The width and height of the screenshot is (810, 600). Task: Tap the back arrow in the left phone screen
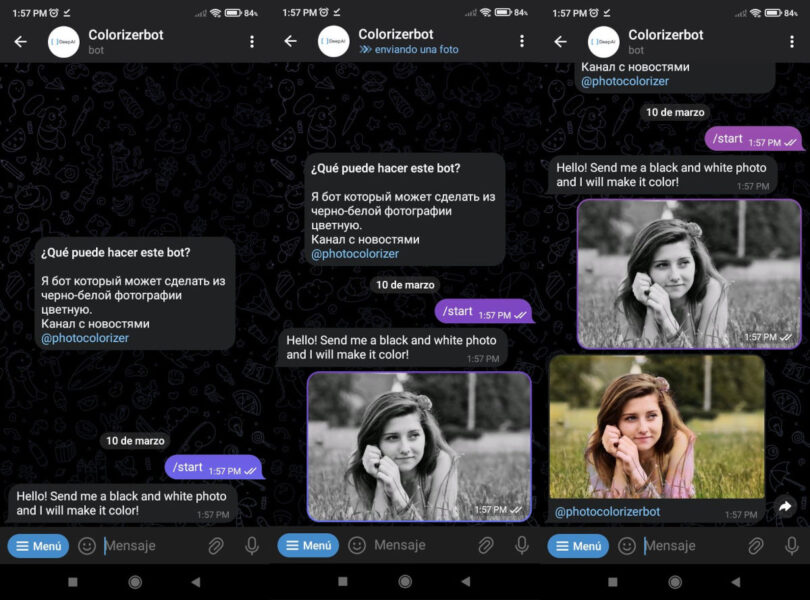pos(21,41)
